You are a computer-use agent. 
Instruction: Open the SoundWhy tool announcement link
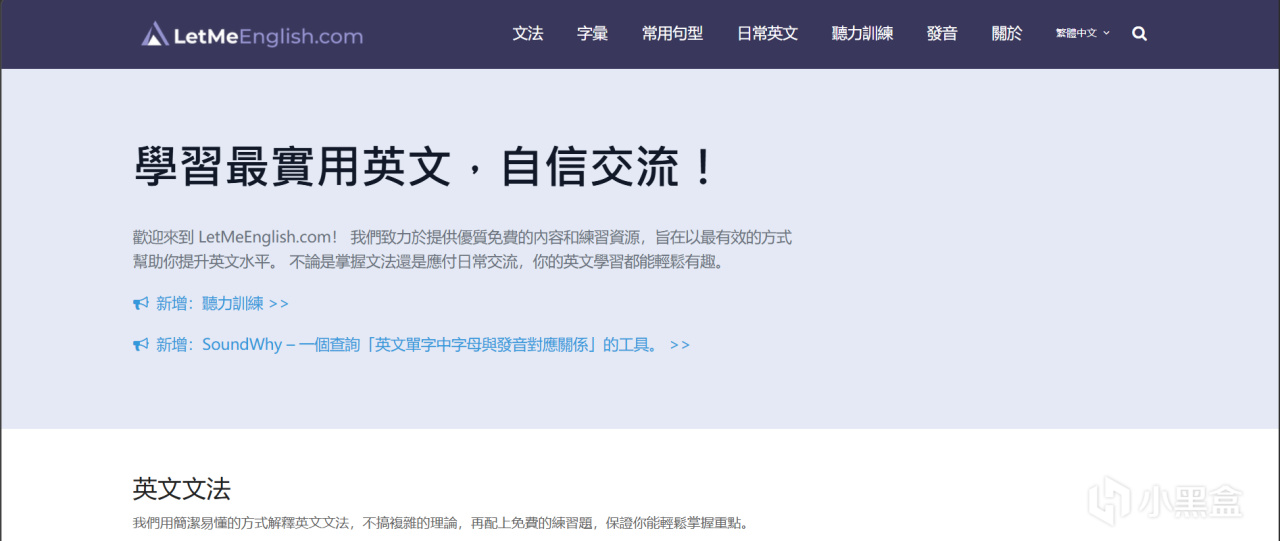click(423, 345)
